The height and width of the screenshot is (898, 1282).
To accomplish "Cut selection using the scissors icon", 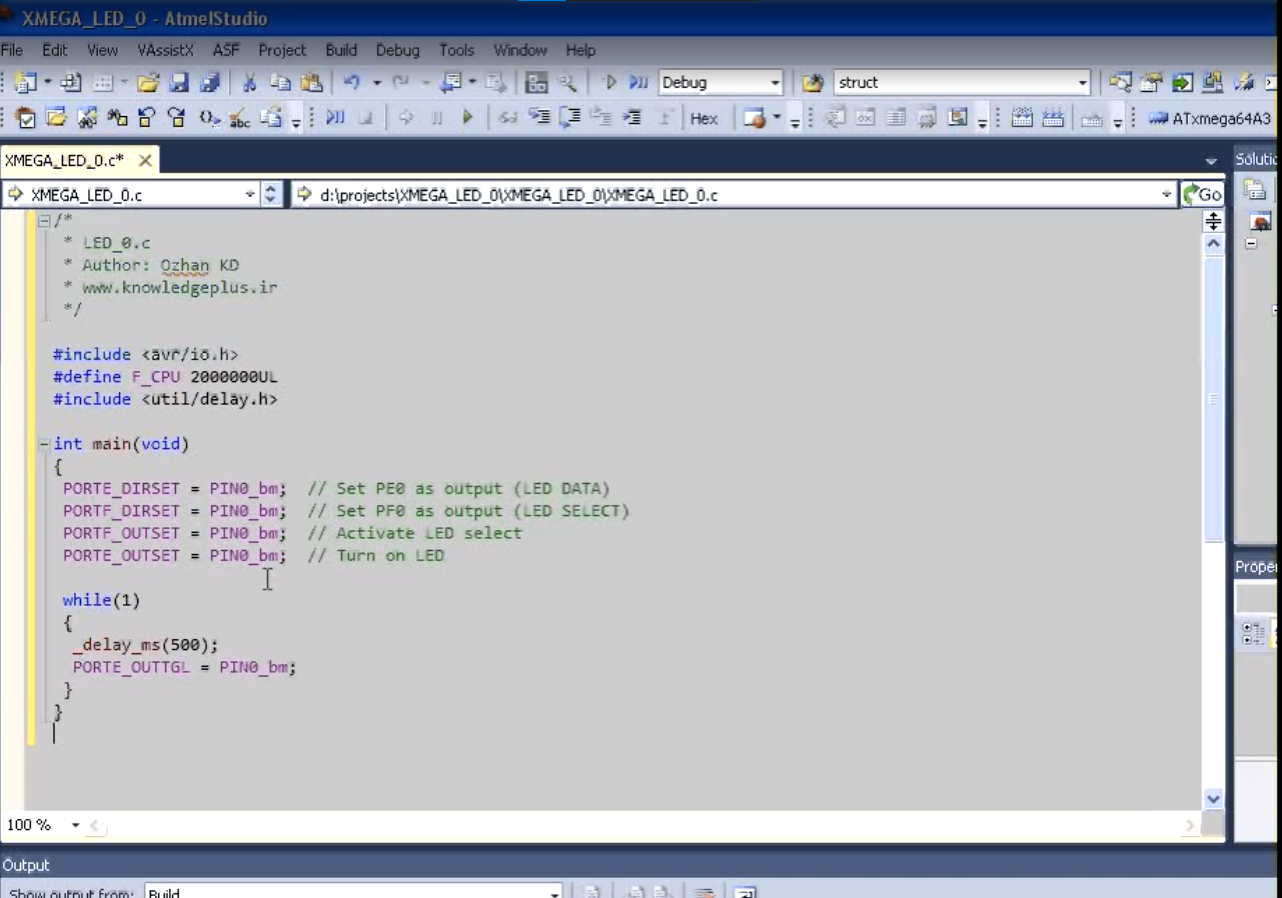I will pyautogui.click(x=249, y=83).
